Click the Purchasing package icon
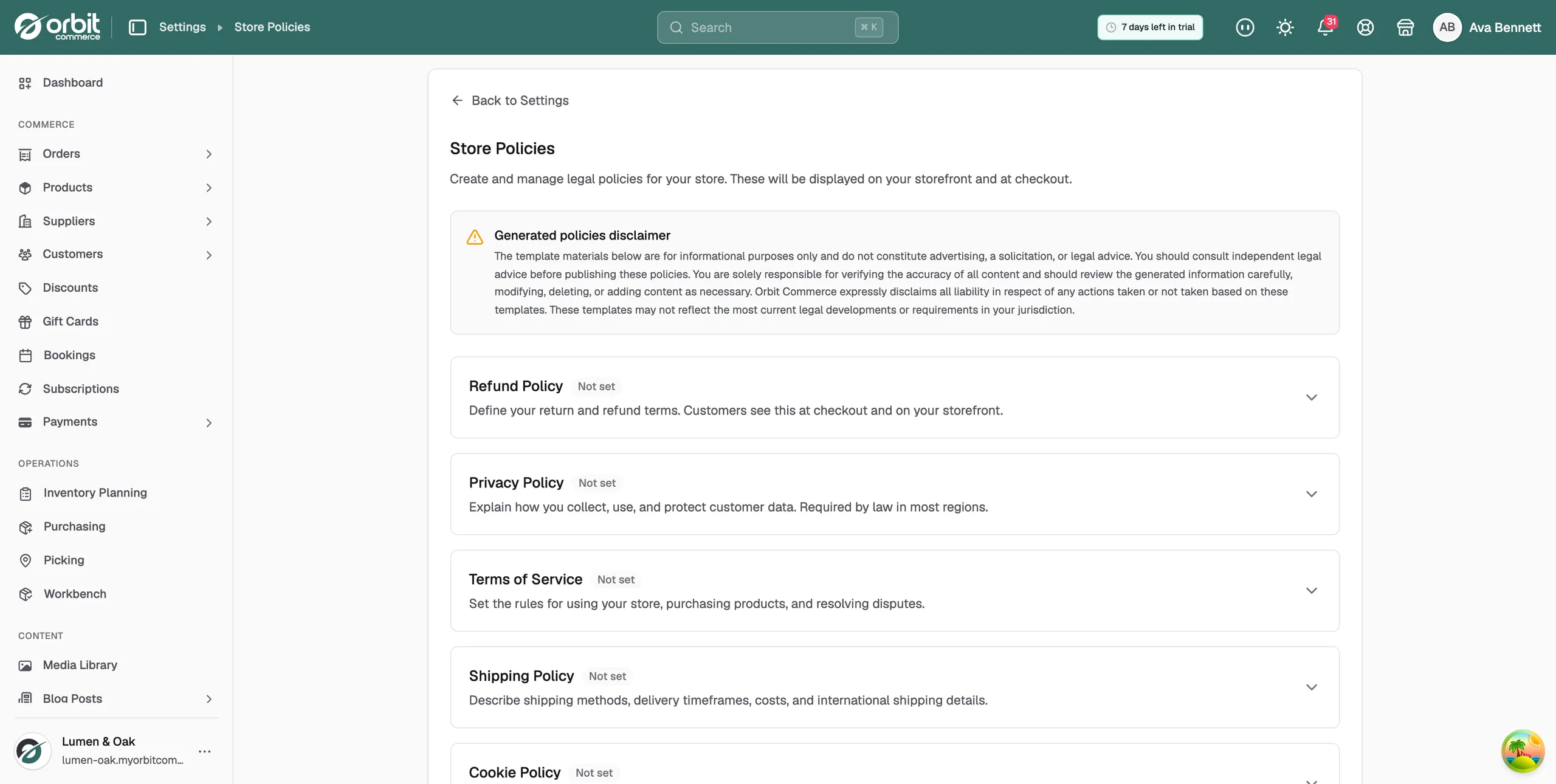Image resolution: width=1556 pixels, height=784 pixels. point(25,527)
